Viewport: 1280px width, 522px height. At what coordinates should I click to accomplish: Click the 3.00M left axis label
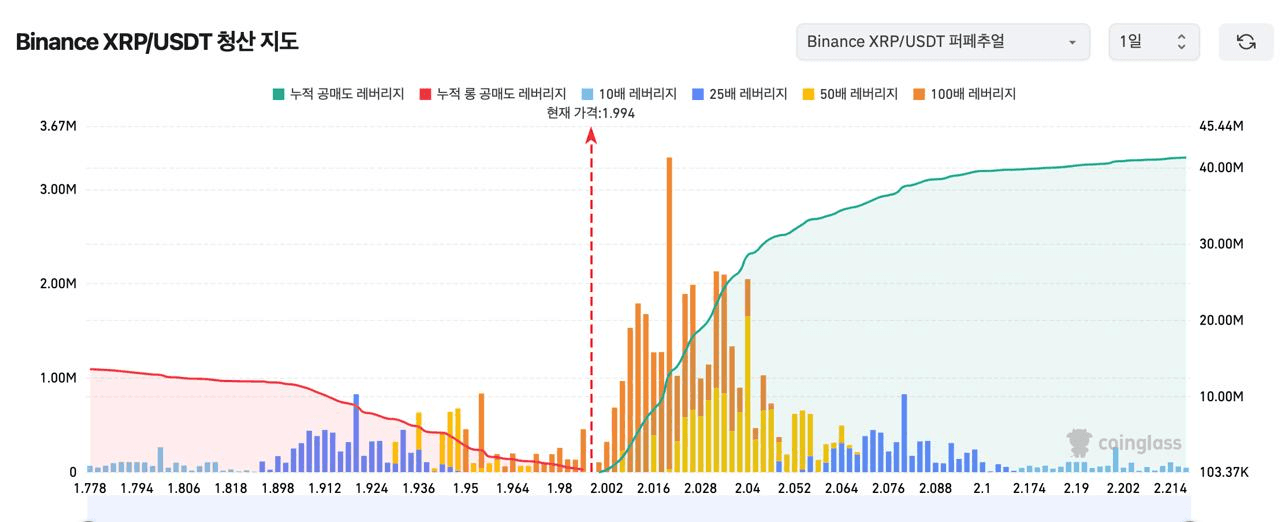(x=58, y=189)
